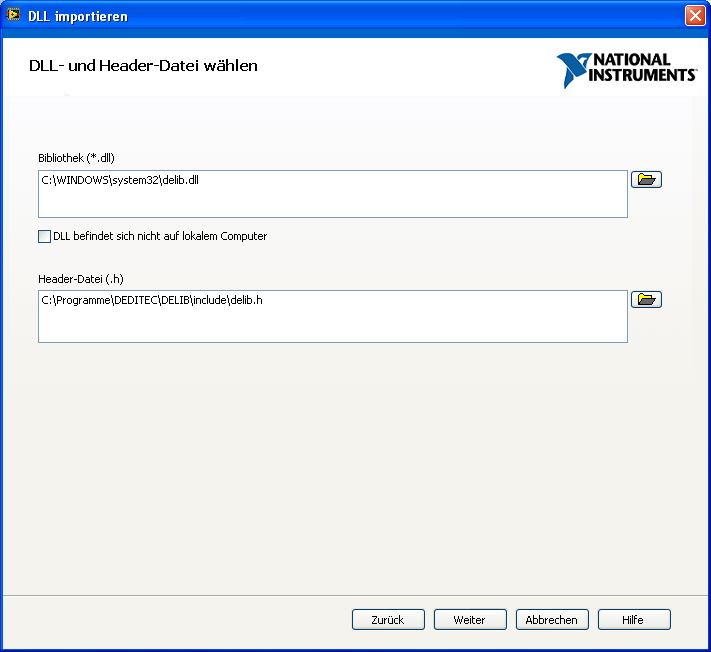Screen dimensions: 711x652
Task: Click the 'DLL befindet sich nicht' checkbox label
Action: coord(160,237)
